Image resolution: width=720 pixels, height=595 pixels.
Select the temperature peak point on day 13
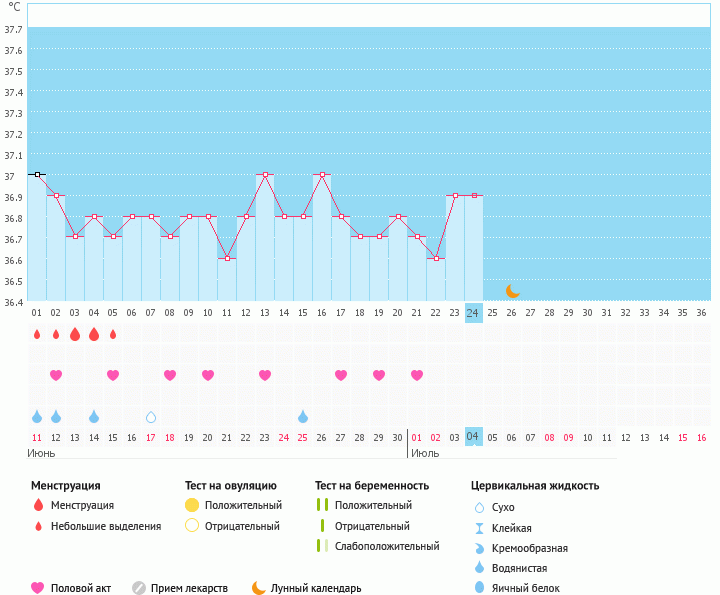tap(265, 175)
